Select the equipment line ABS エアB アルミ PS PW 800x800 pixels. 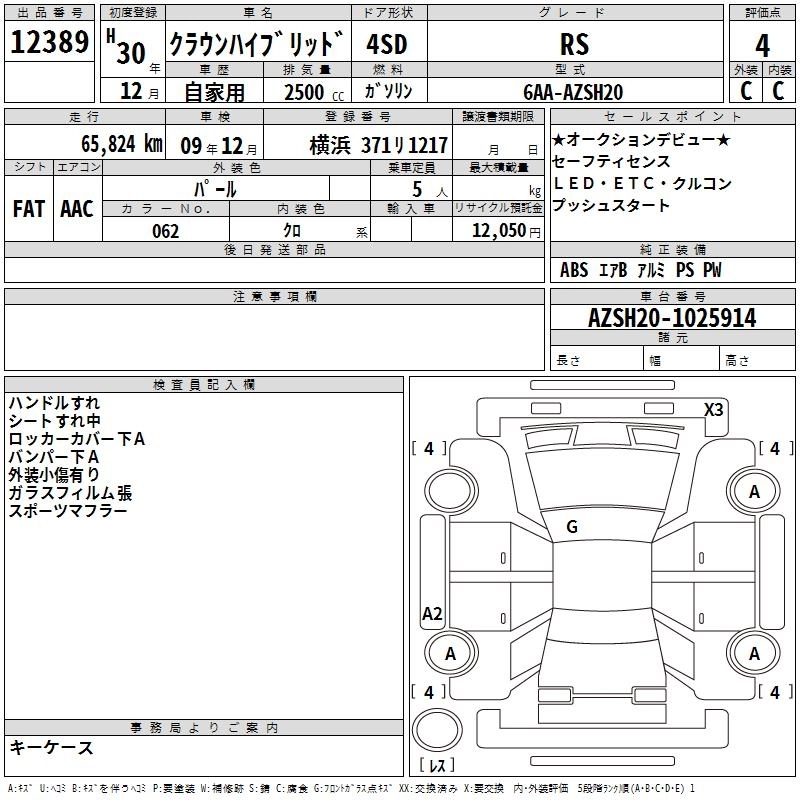(x=641, y=270)
